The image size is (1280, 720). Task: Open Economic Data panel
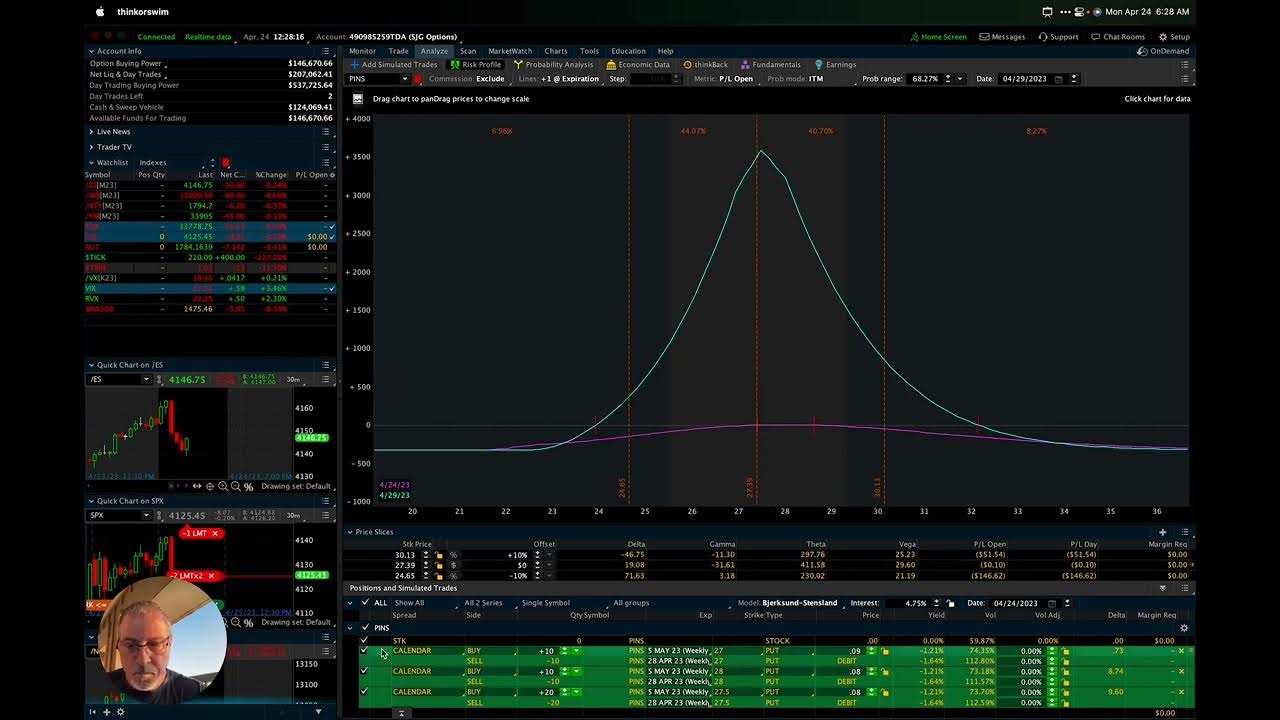[x=638, y=65]
